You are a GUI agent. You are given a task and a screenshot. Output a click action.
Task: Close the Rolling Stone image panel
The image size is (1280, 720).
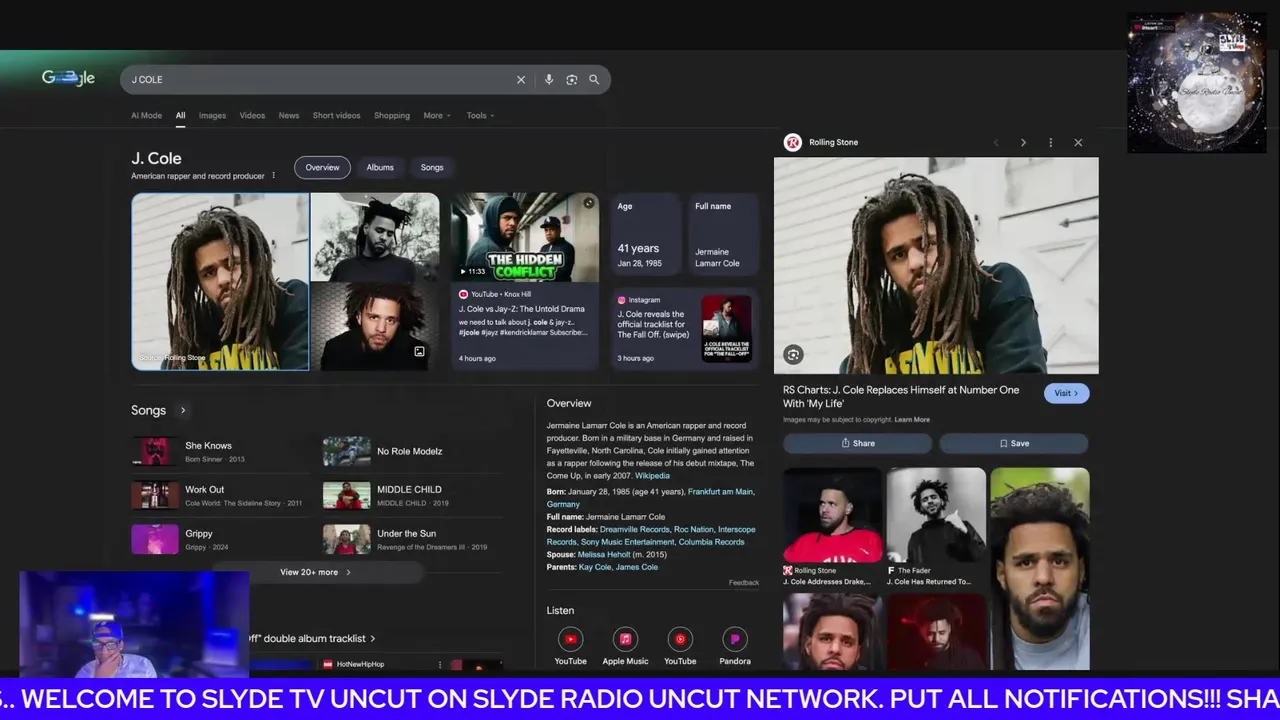click(x=1078, y=143)
